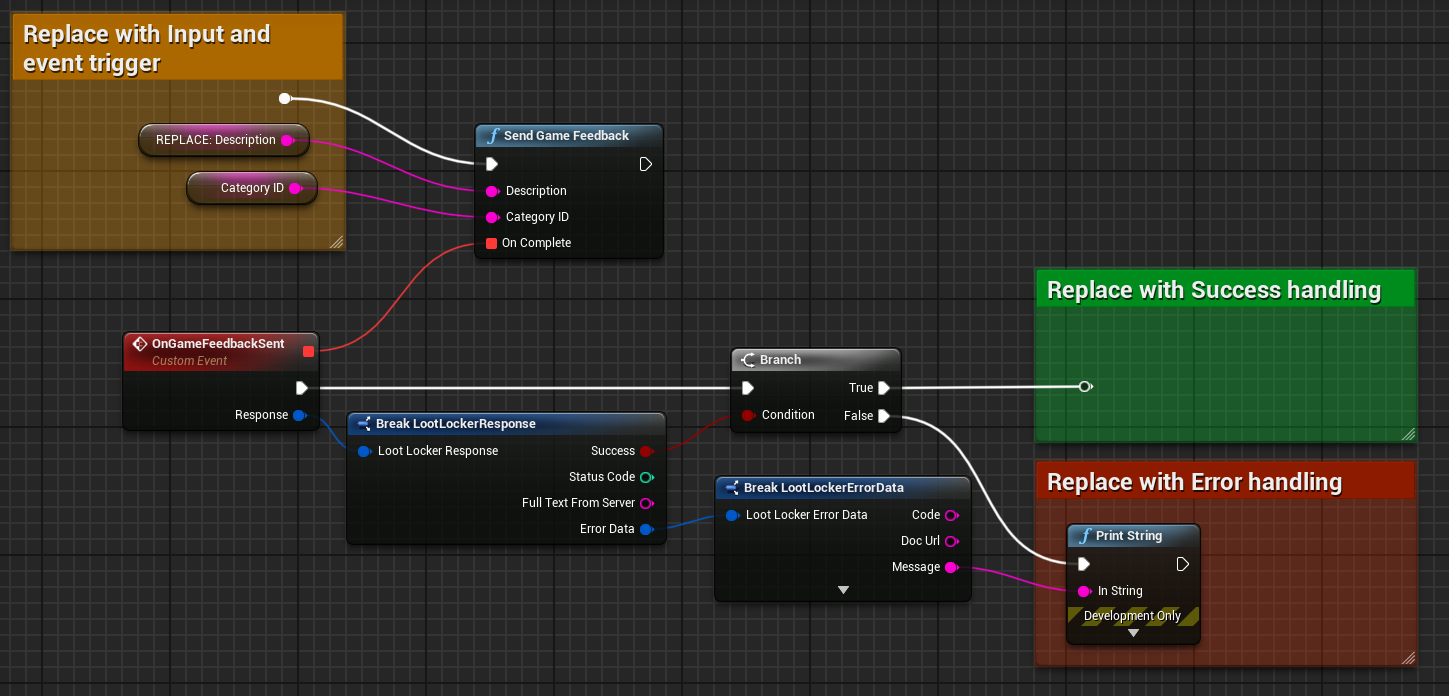The width and height of the screenshot is (1449, 696).
Task: Click the Condition input pin on Branch
Action: tap(747, 415)
